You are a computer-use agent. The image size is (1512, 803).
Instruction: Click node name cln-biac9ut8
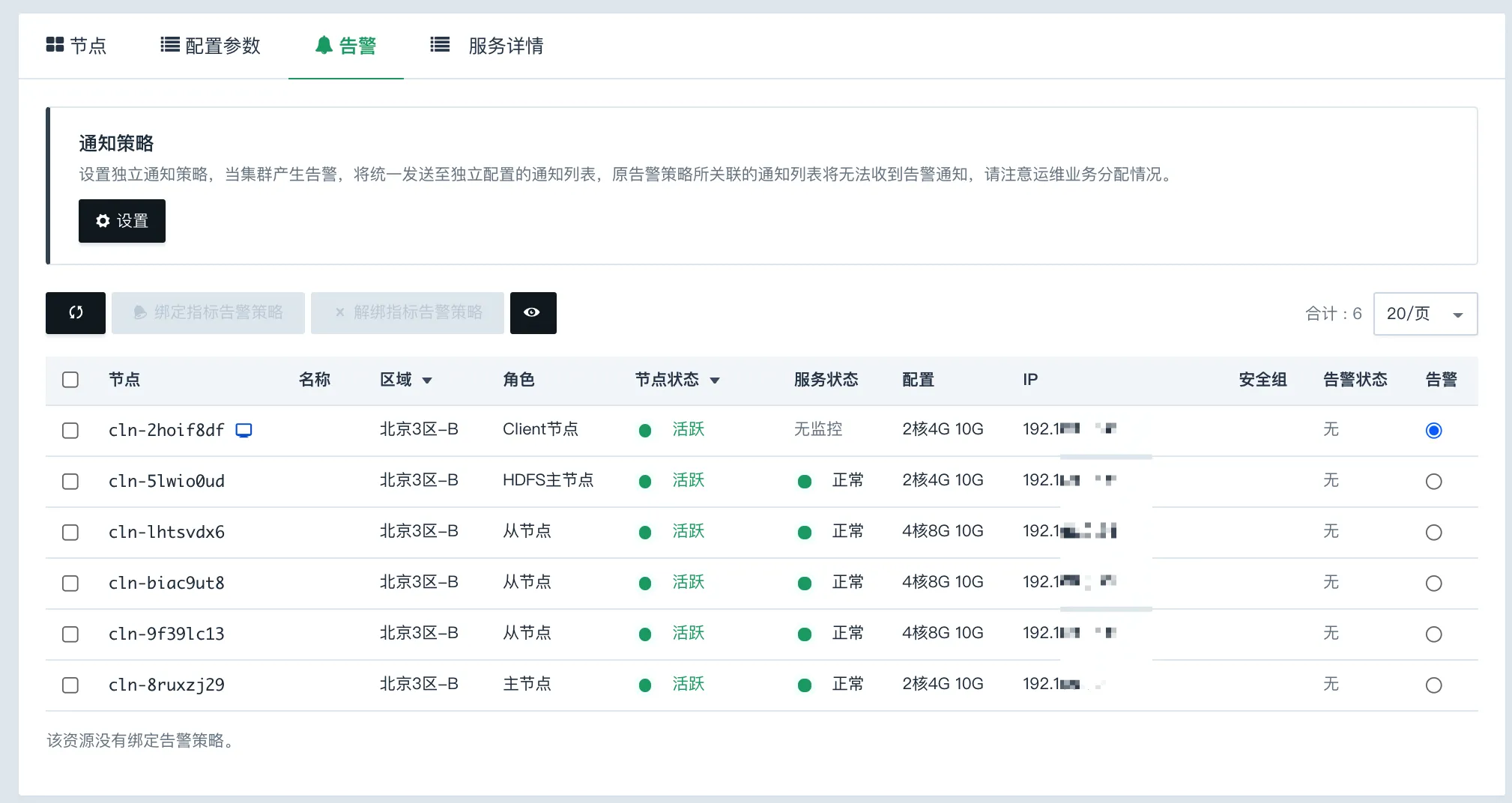tap(166, 583)
